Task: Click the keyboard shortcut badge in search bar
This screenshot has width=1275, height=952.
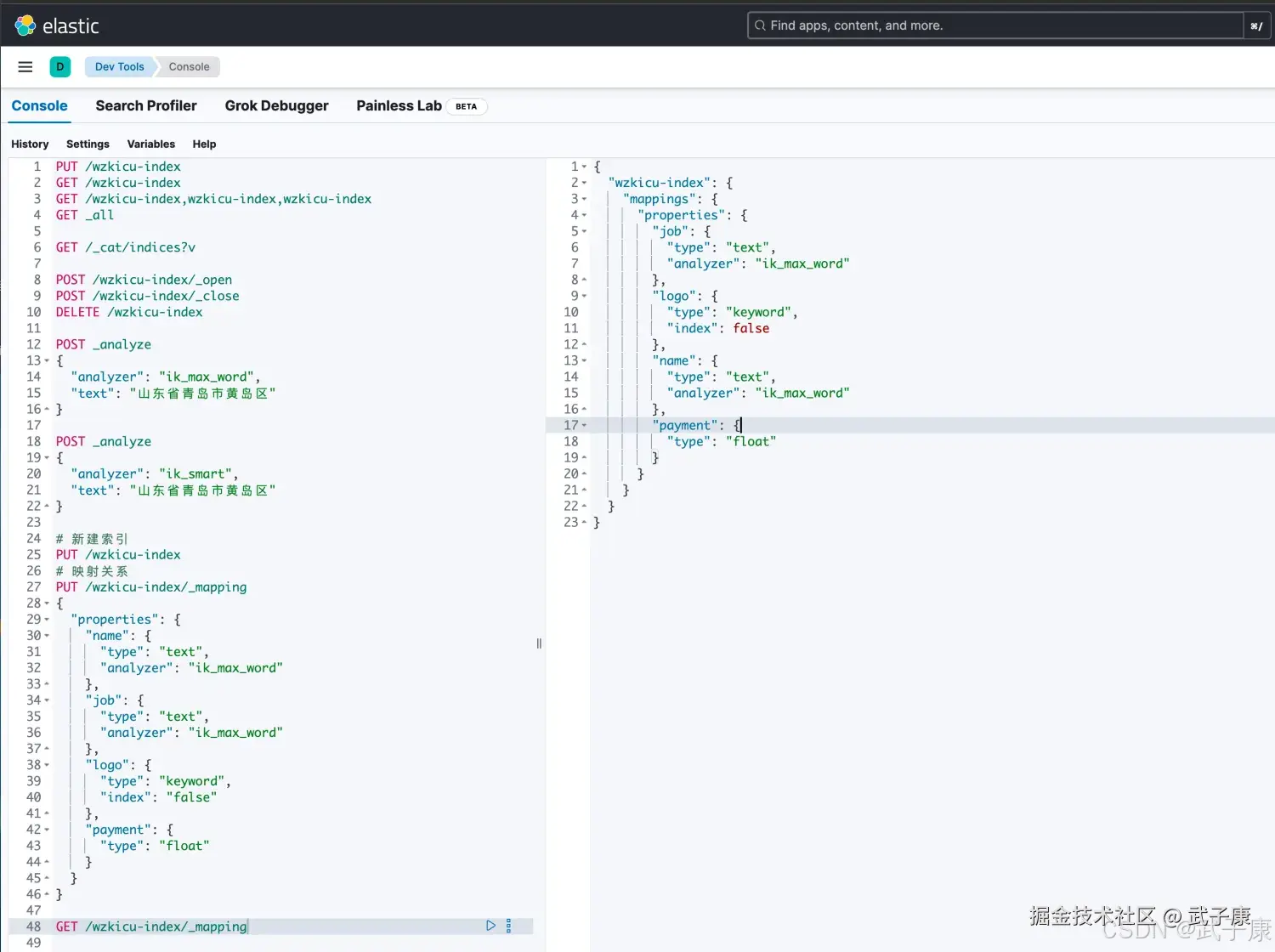Action: 1255,26
